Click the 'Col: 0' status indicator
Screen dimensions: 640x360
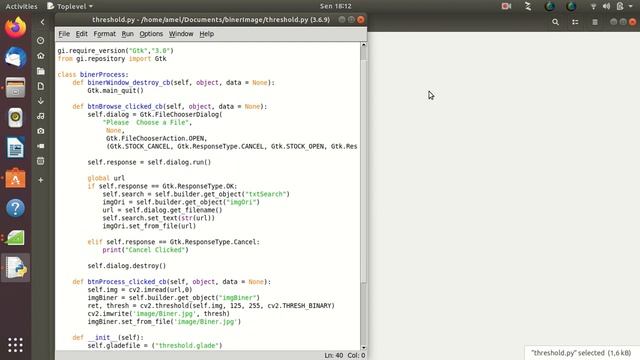(356, 356)
